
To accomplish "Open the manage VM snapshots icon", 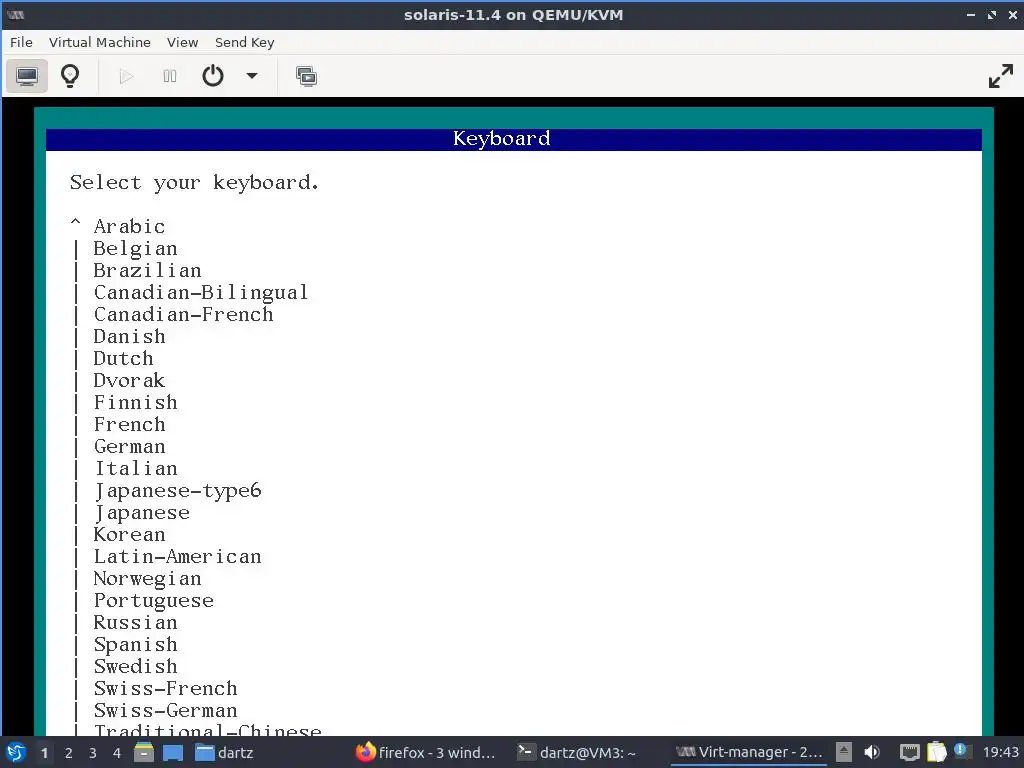I will pyautogui.click(x=306, y=76).
